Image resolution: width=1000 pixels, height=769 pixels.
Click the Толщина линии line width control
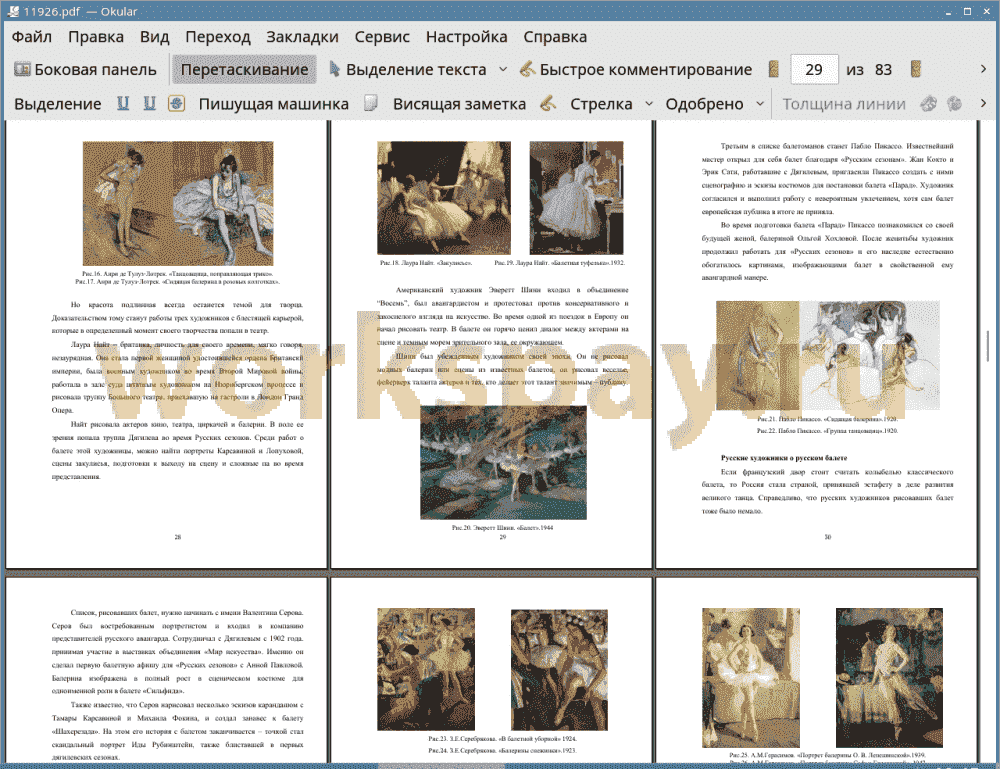844,104
